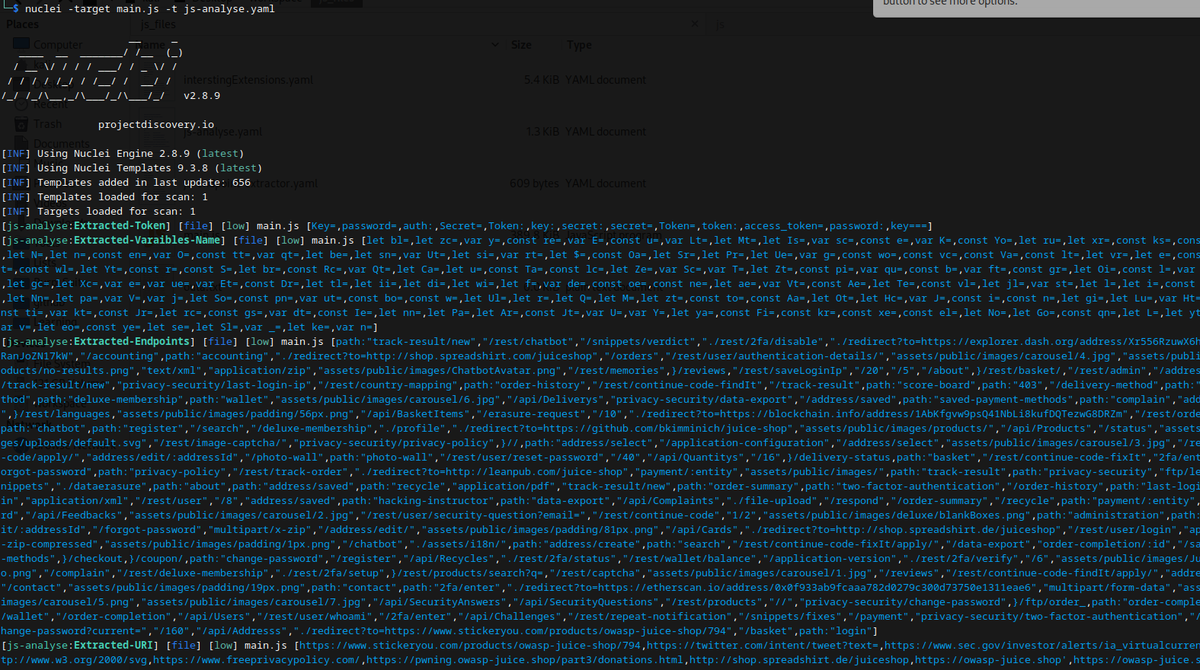The height and width of the screenshot is (670, 1200).
Task: Open sort direction via the Name column chevron
Action: (495, 45)
